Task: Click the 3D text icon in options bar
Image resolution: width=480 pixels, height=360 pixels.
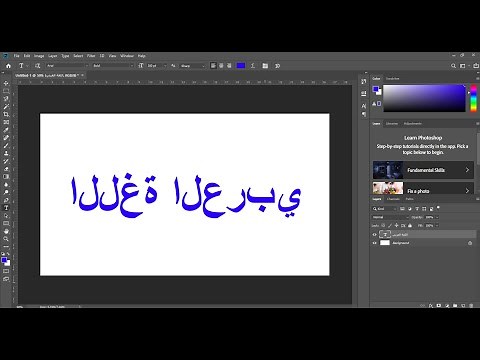Action: click(x=277, y=66)
